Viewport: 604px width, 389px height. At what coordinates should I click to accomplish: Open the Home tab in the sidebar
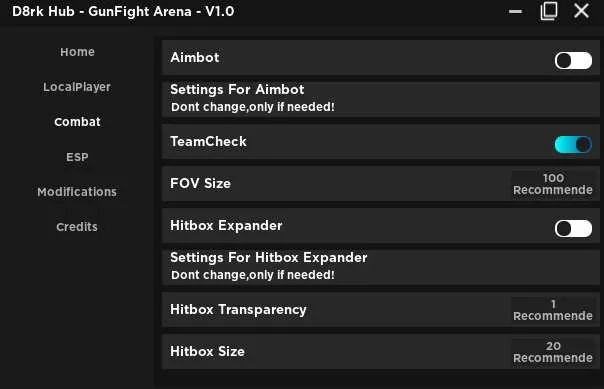pos(77,52)
